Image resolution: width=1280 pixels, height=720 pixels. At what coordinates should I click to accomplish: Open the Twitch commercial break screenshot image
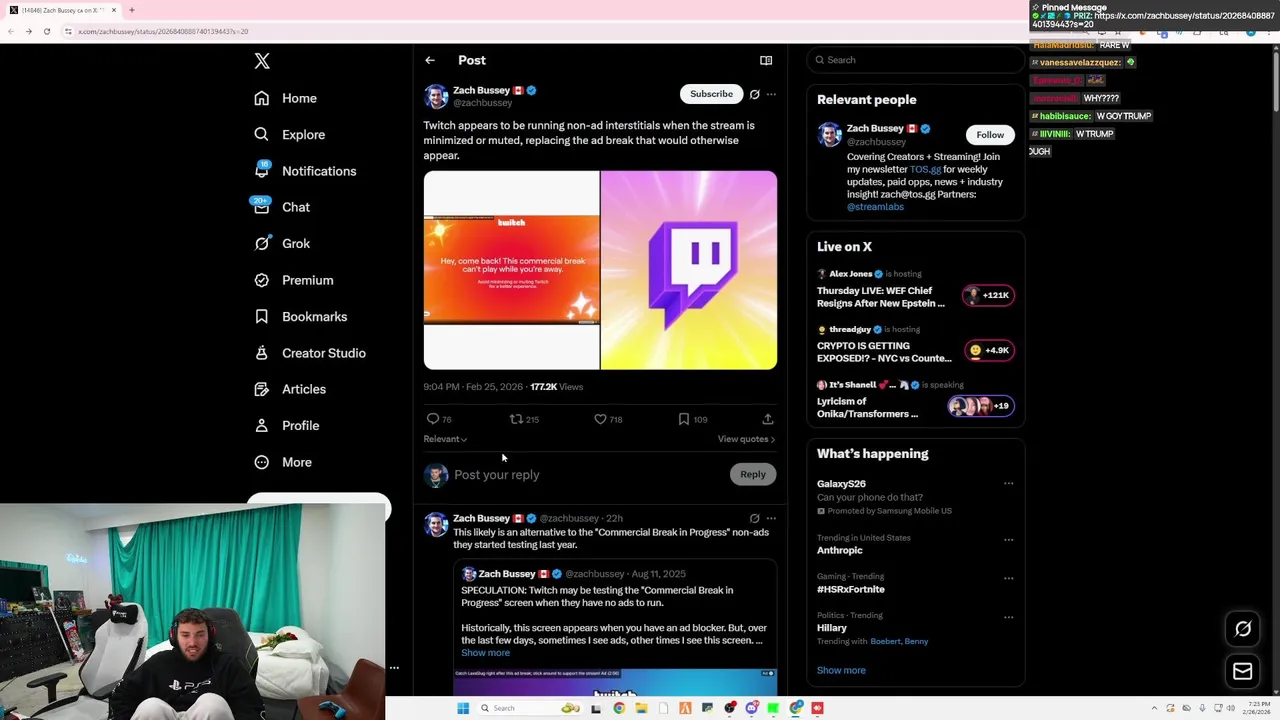click(x=511, y=270)
